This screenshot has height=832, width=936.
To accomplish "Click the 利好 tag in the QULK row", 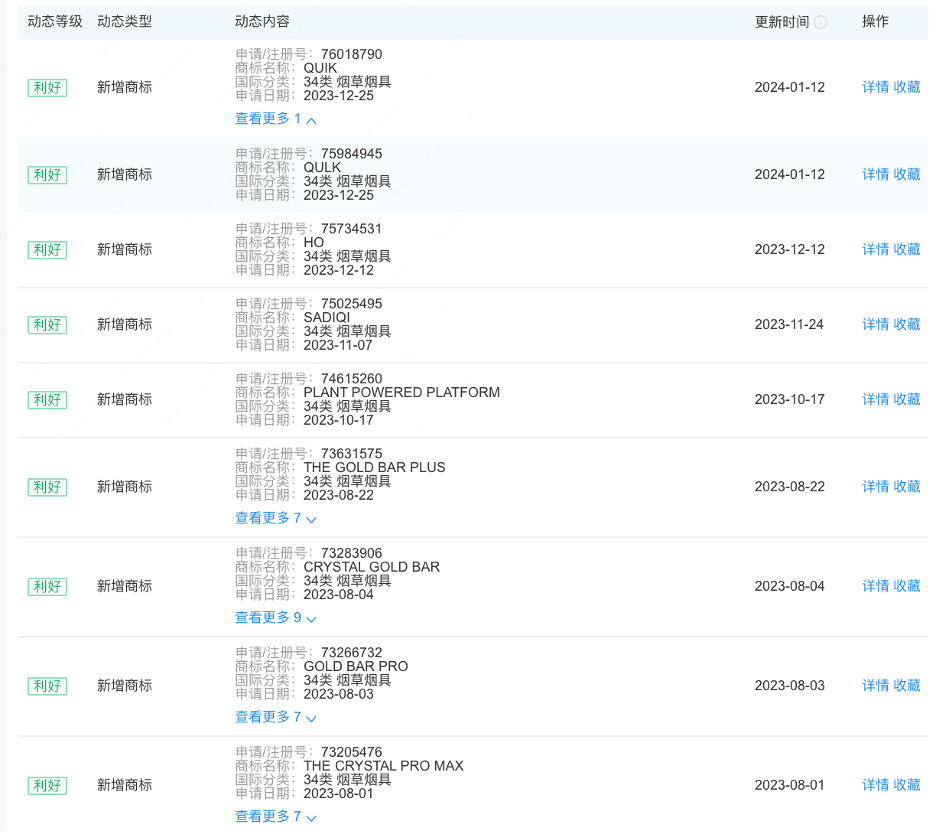I will (x=47, y=175).
